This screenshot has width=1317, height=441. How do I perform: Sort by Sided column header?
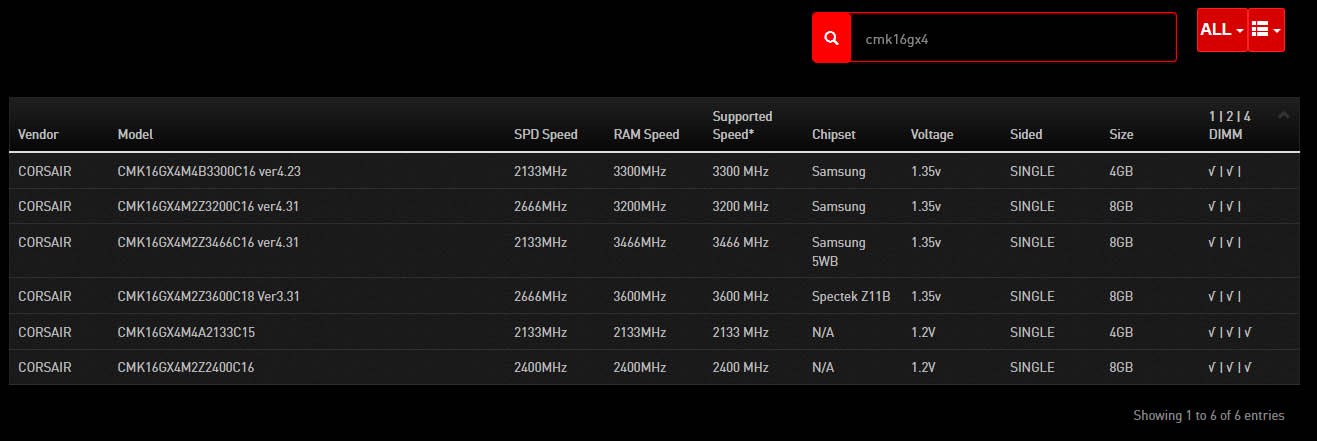tap(1026, 134)
